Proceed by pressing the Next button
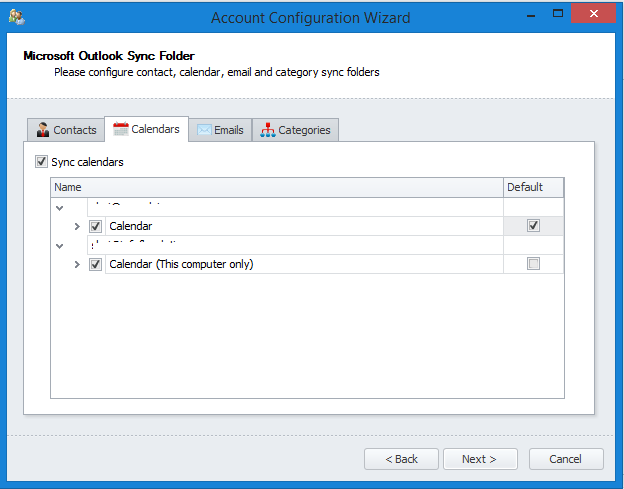Image resolution: width=624 pixels, height=489 pixels. click(479, 459)
